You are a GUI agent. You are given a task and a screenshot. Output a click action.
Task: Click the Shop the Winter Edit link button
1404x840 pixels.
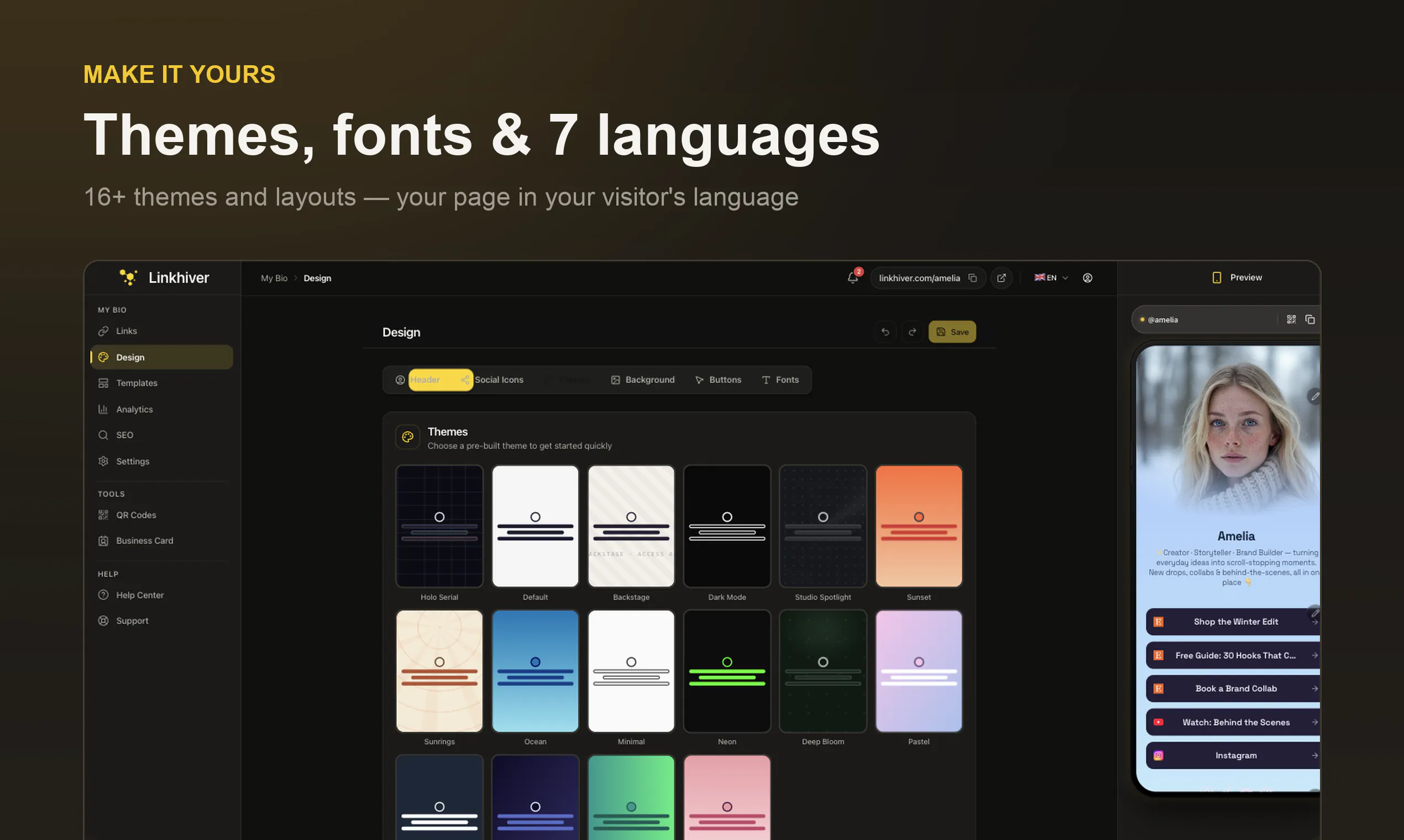pyautogui.click(x=1233, y=622)
